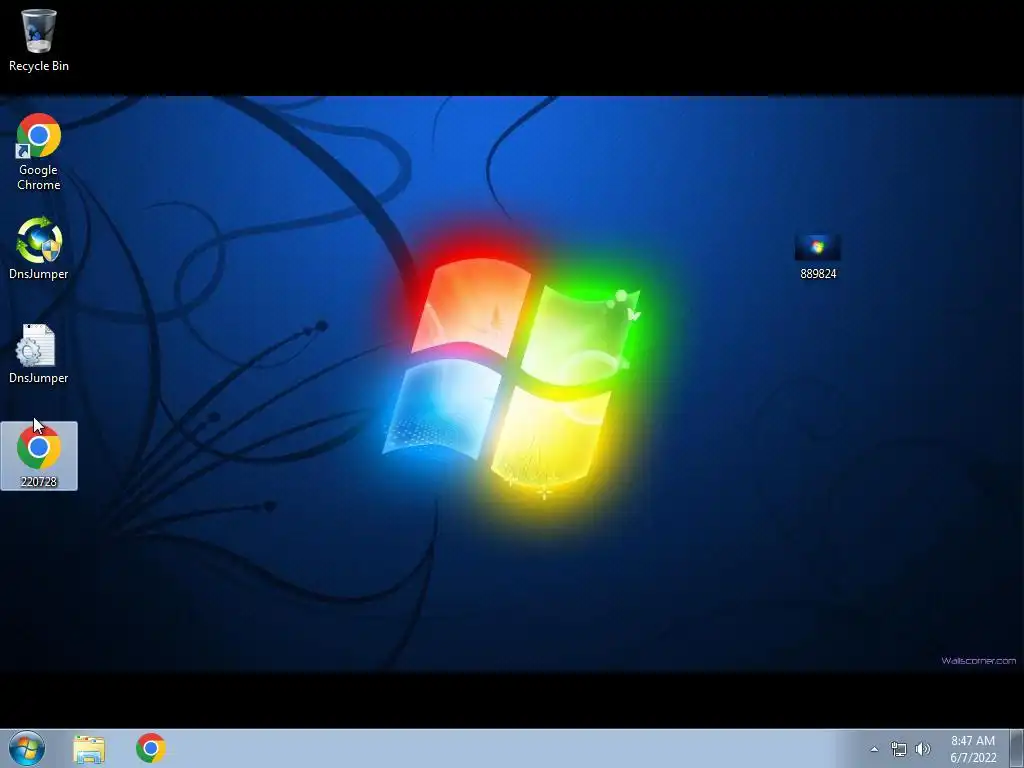This screenshot has height=768, width=1024.
Task: Click the 220728 file name label
Action: pyautogui.click(x=39, y=482)
